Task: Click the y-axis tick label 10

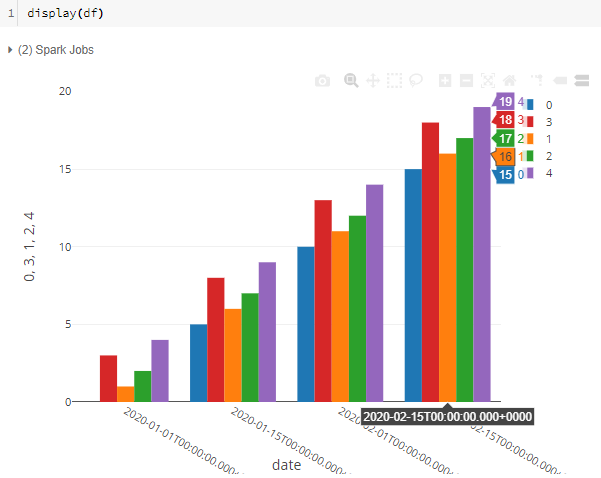Action: point(65,247)
